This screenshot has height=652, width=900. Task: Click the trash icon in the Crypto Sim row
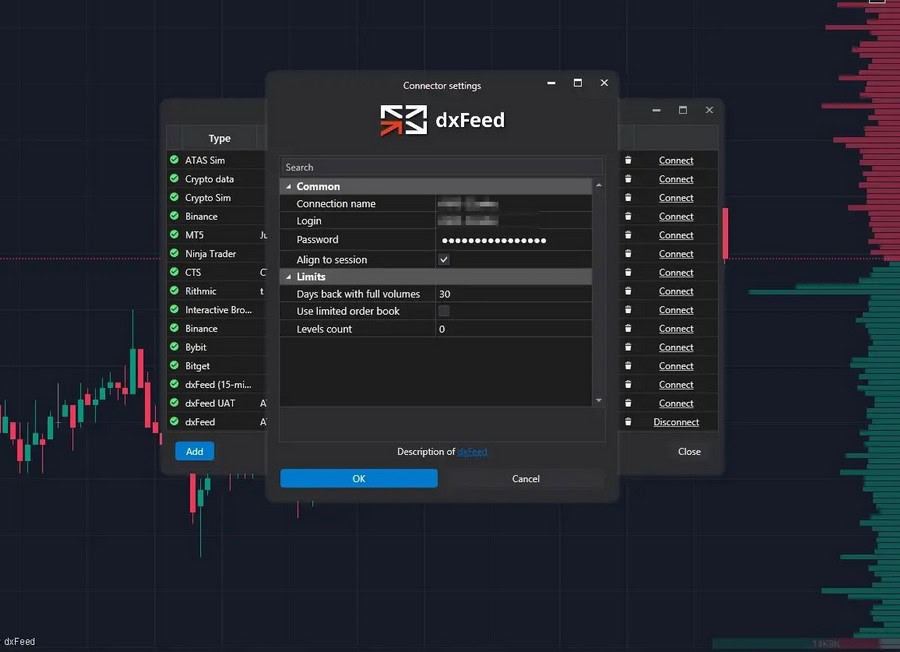point(628,197)
